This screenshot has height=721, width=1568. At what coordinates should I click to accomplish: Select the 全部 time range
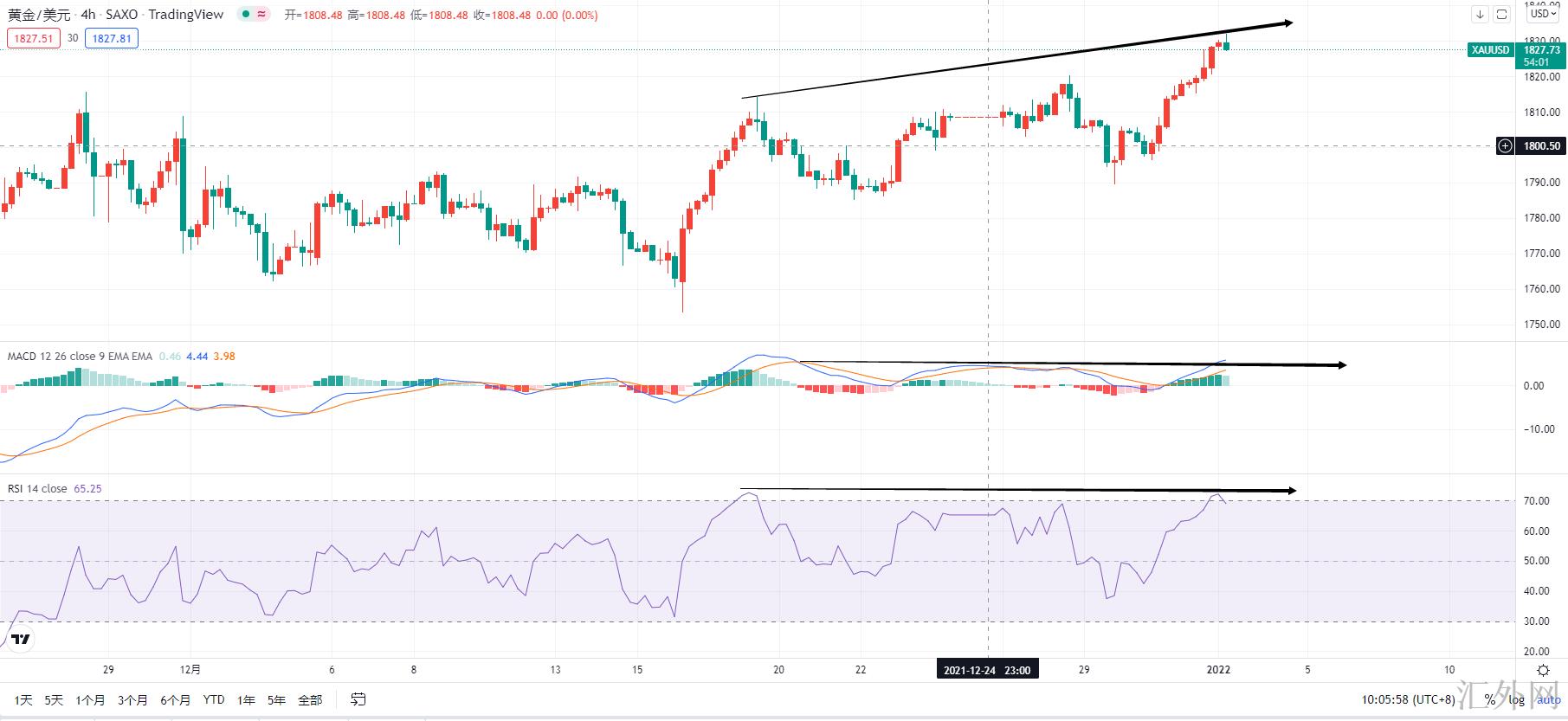coord(309,699)
